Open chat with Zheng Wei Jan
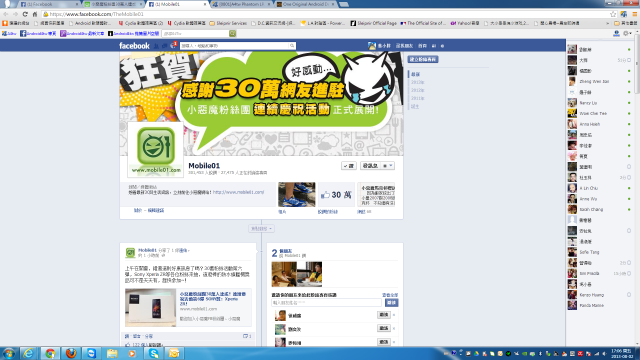 coord(599,82)
